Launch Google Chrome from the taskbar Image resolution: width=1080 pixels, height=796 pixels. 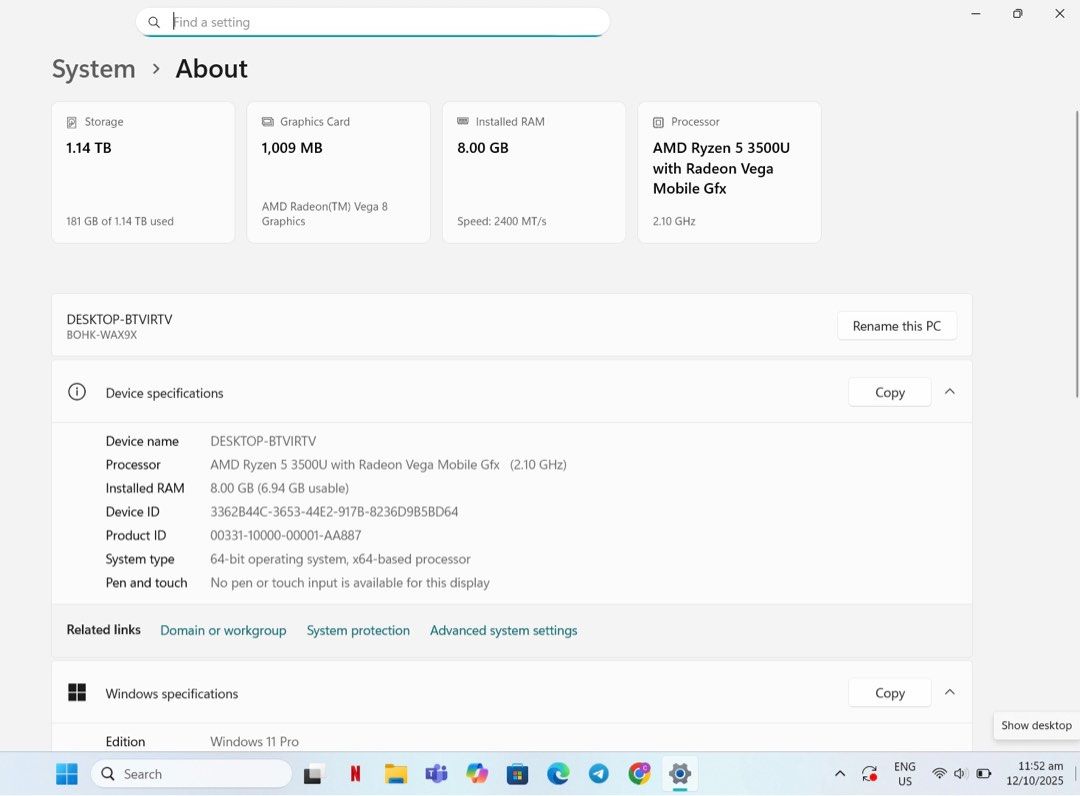639,774
